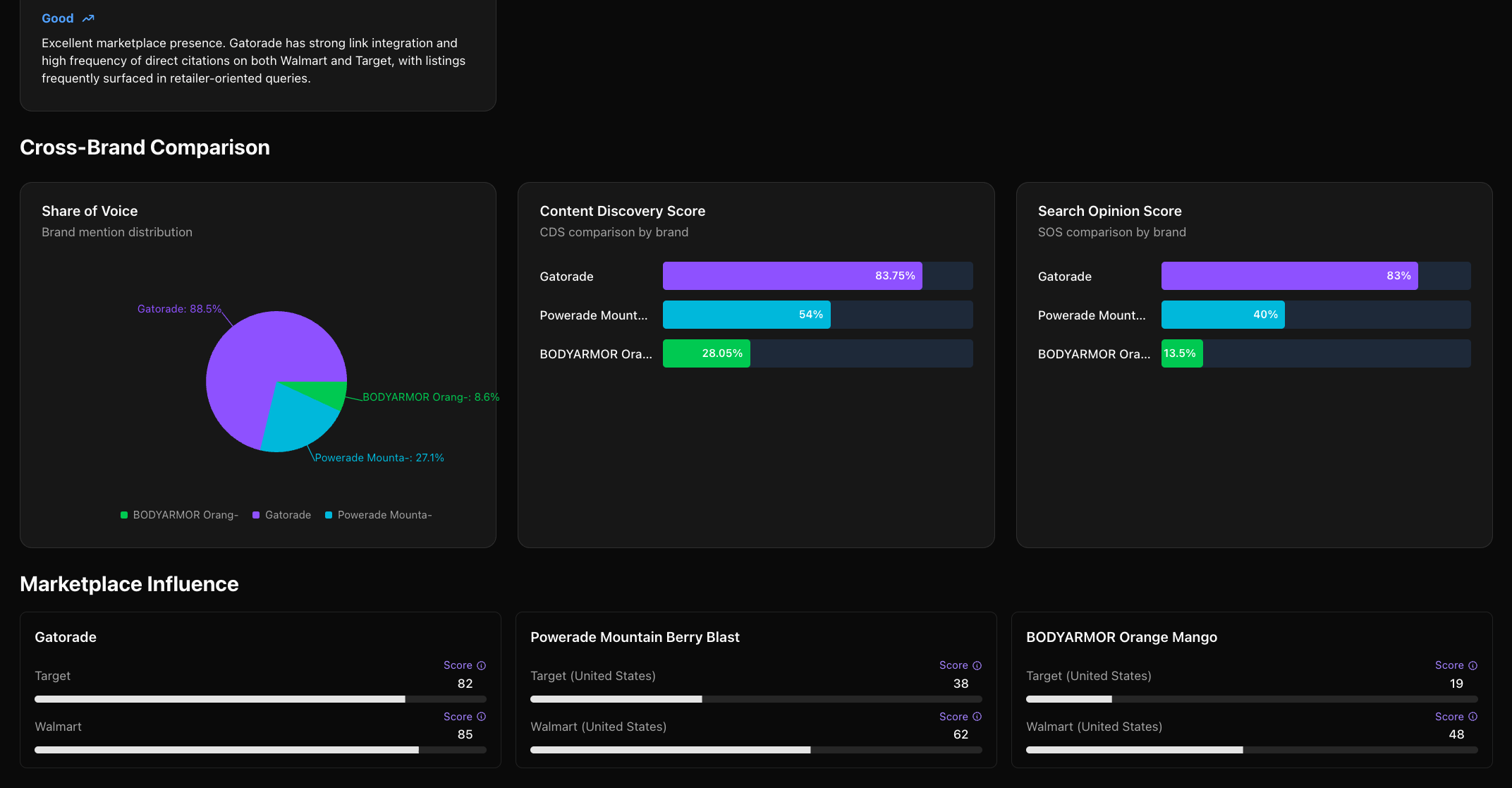Click the blue Powerade pie slice
The height and width of the screenshot is (788, 1512).
[296, 421]
